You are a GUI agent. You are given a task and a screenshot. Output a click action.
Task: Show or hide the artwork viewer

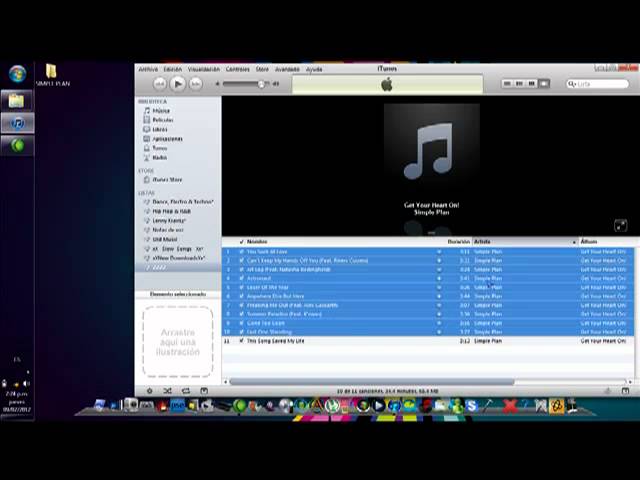pos(204,391)
